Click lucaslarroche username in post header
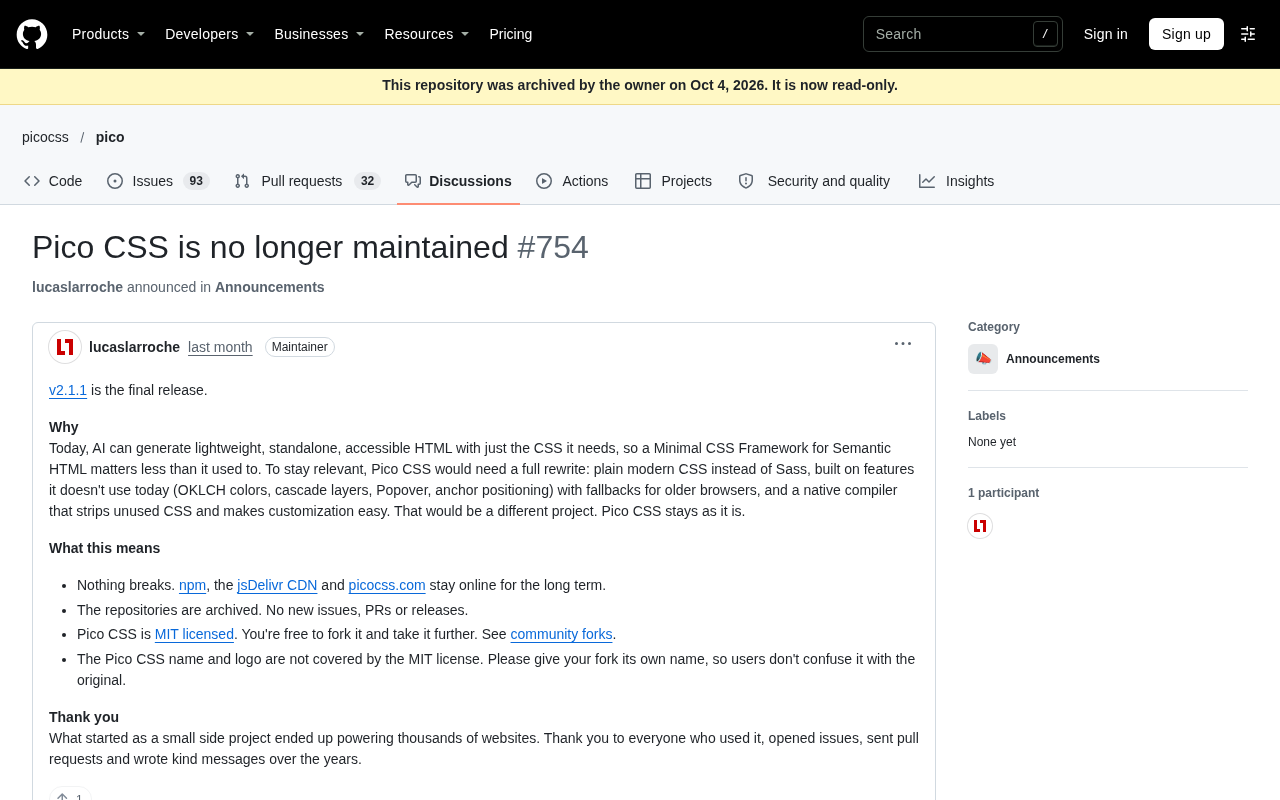Viewport: 1280px width, 800px height. coord(134,347)
